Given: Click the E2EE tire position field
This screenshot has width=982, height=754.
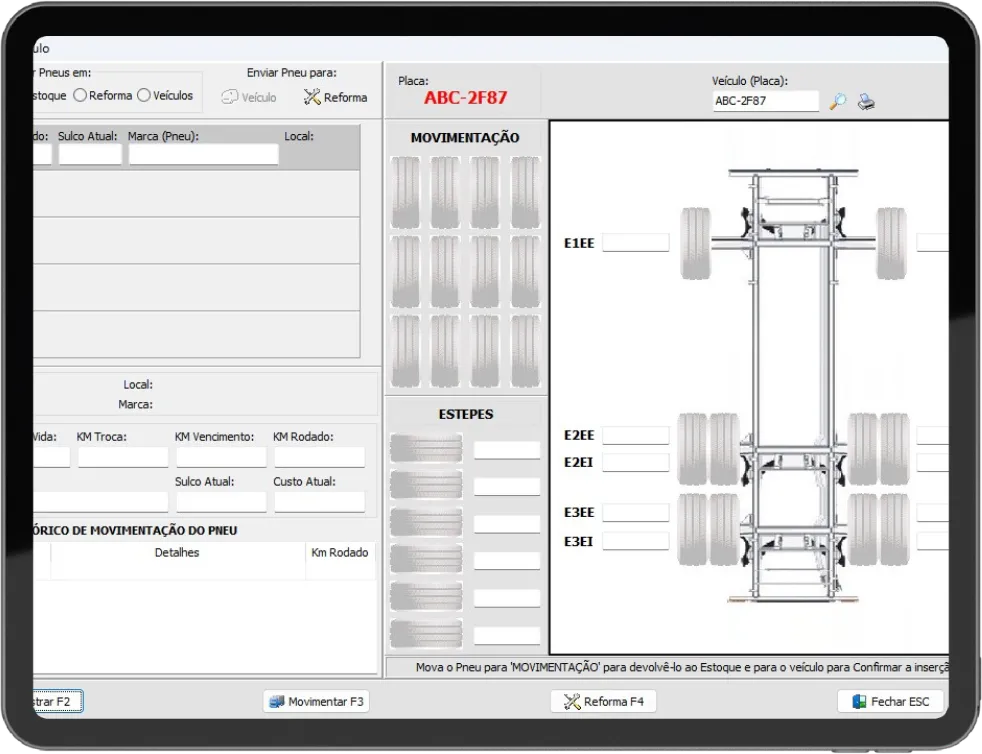Looking at the screenshot, I should coord(636,435).
